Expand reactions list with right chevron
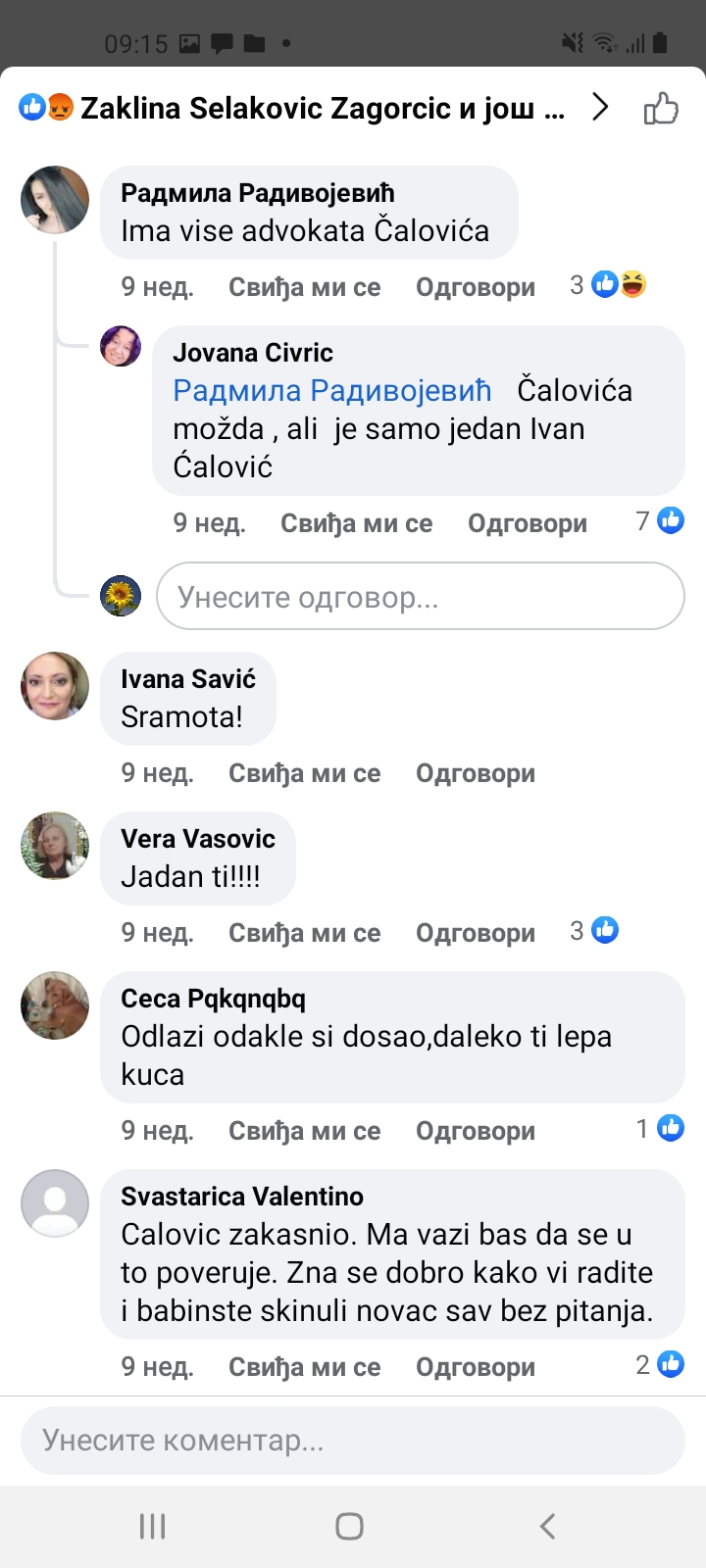 [x=600, y=107]
